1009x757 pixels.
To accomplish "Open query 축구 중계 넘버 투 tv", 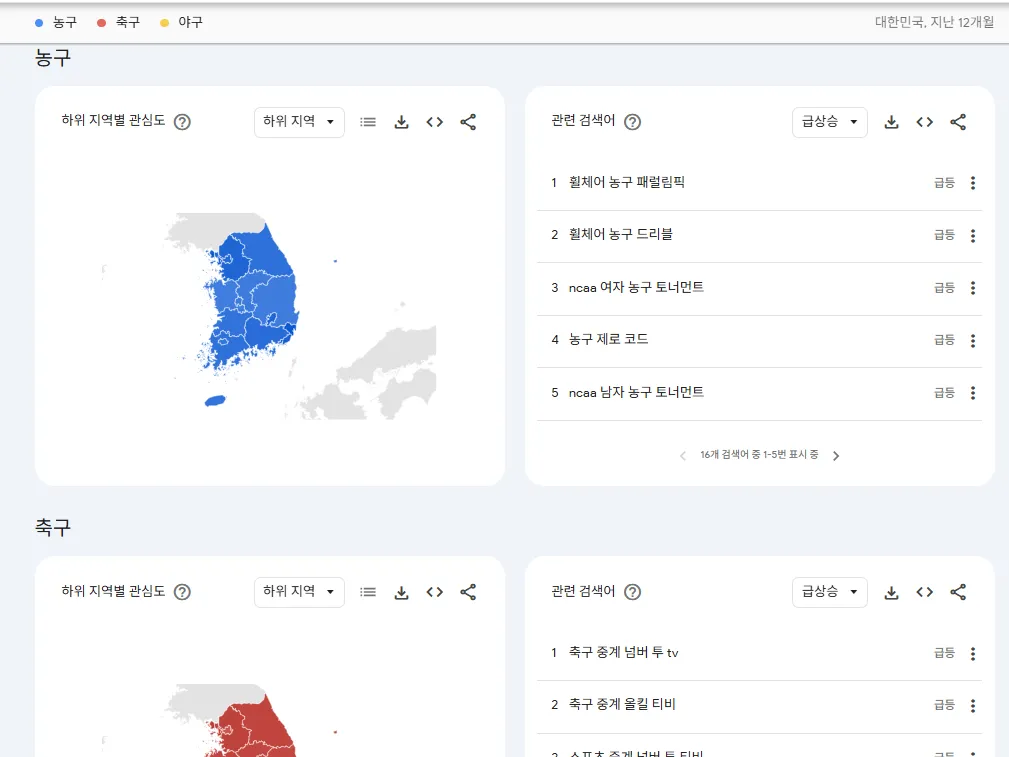I will point(624,653).
